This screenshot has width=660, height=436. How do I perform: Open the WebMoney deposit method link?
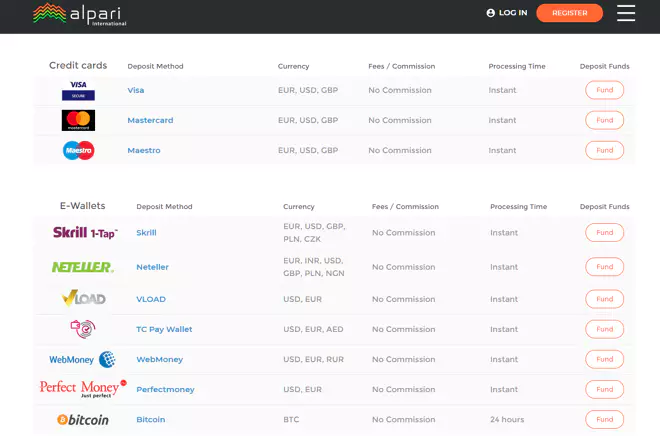[x=160, y=359]
